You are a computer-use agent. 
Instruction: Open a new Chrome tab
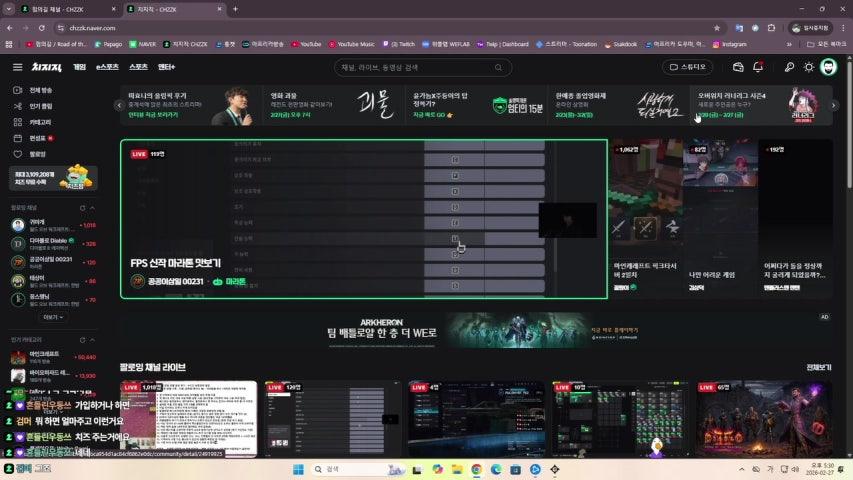click(x=236, y=9)
